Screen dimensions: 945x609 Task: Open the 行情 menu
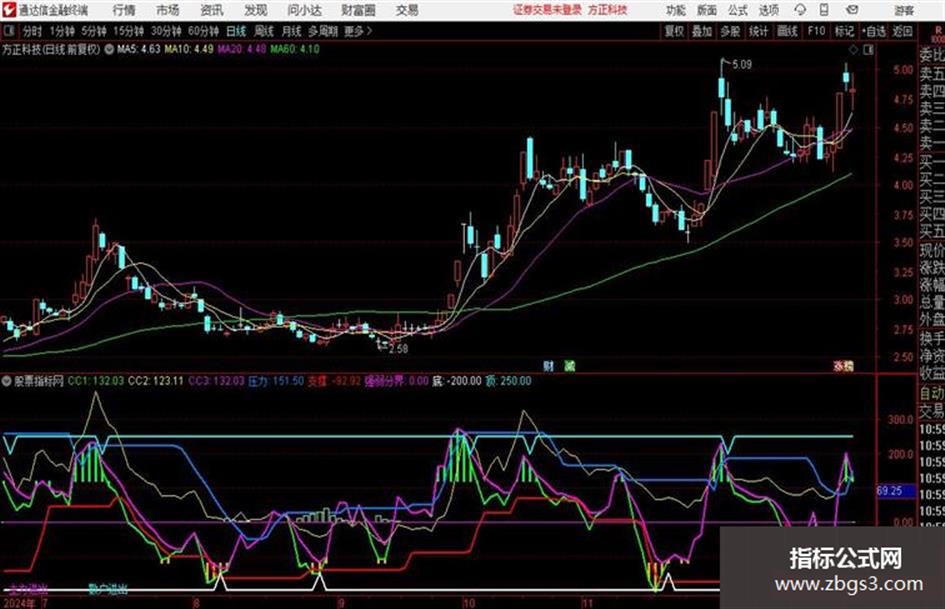point(124,10)
